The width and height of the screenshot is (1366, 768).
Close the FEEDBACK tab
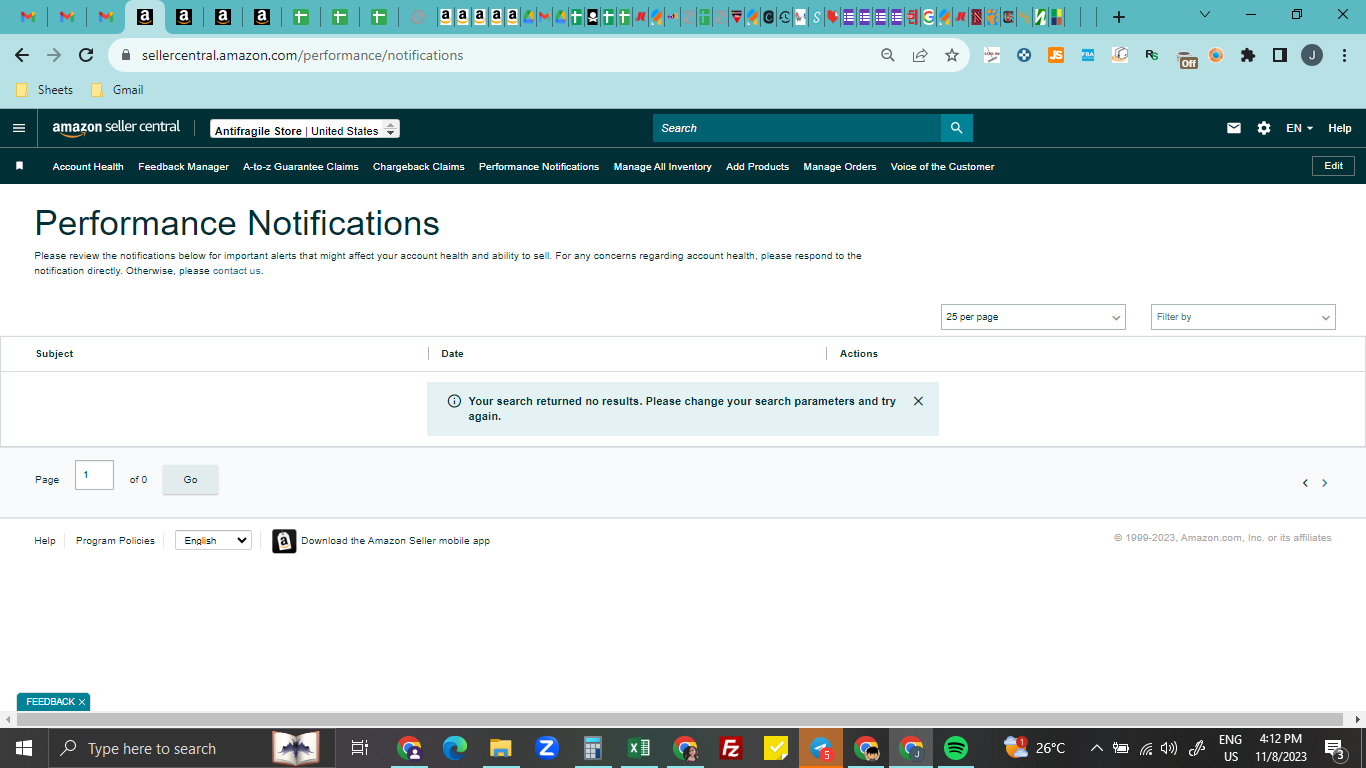[82, 702]
